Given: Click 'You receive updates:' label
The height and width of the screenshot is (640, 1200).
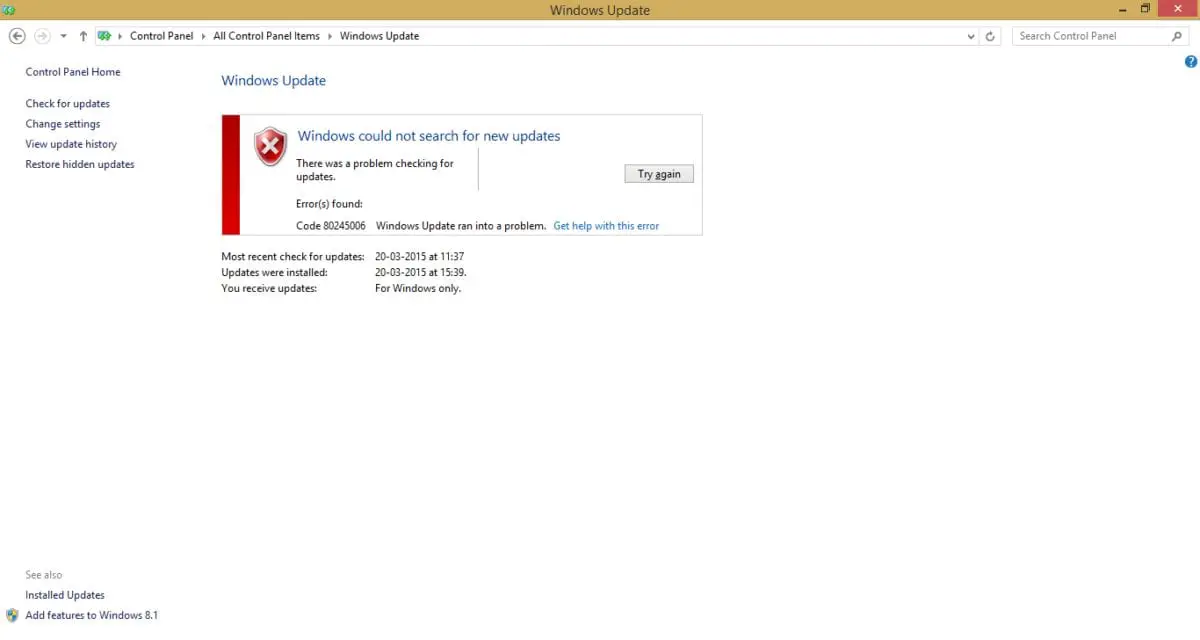Looking at the screenshot, I should (269, 288).
